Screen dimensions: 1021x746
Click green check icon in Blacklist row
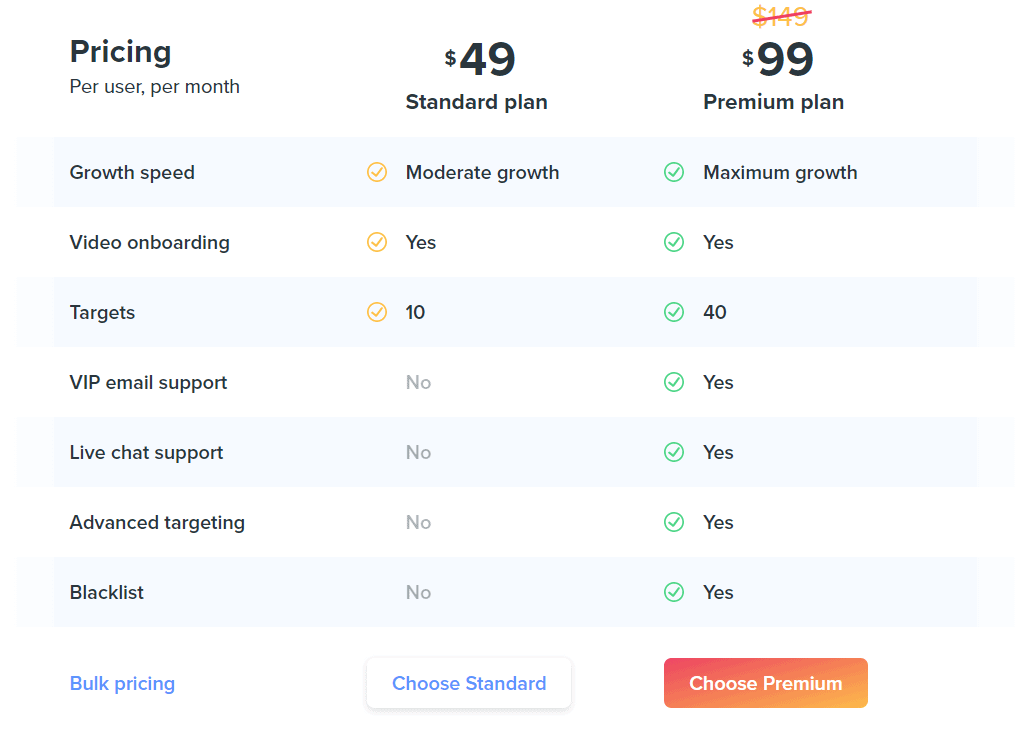(x=674, y=592)
